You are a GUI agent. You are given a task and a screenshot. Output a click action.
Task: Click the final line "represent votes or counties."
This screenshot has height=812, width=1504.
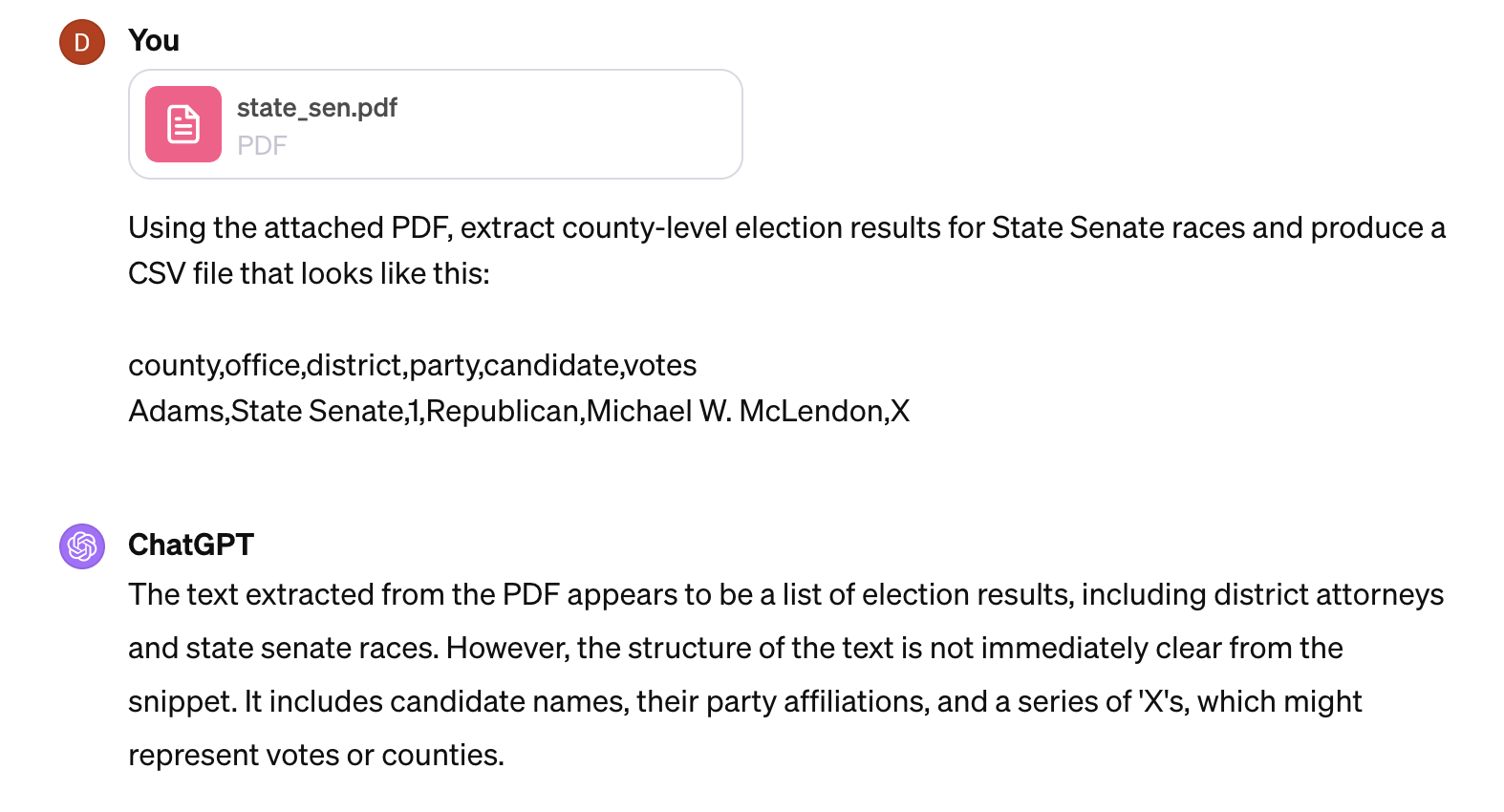315,756
